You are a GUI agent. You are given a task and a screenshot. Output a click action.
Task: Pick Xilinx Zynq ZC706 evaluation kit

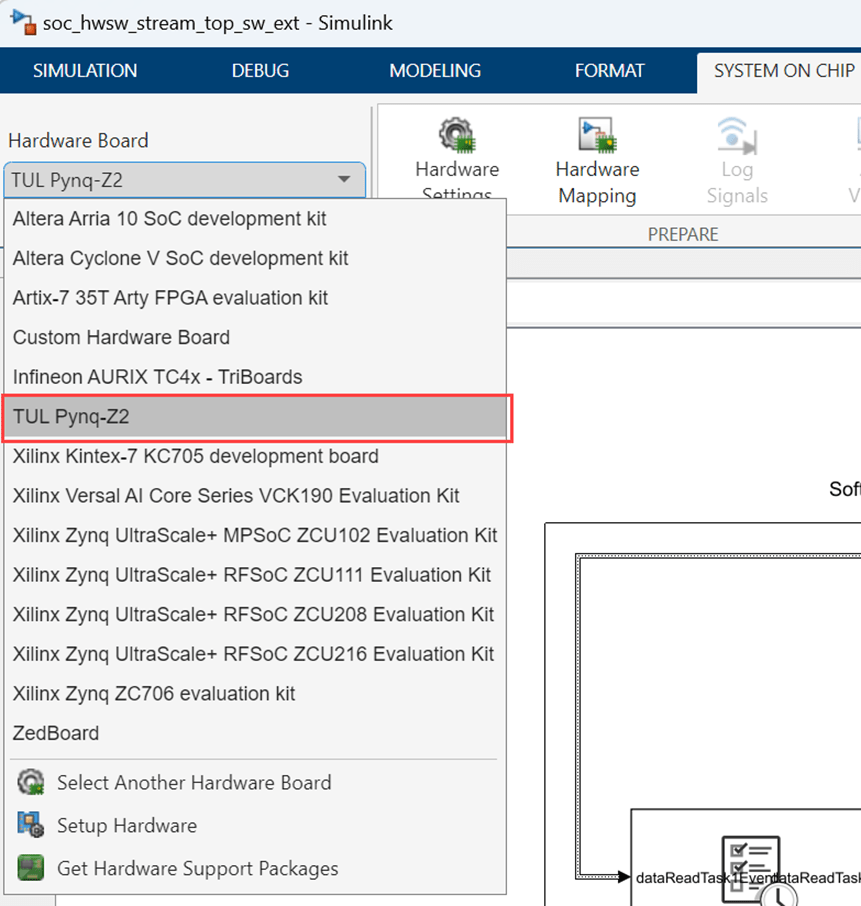click(154, 693)
